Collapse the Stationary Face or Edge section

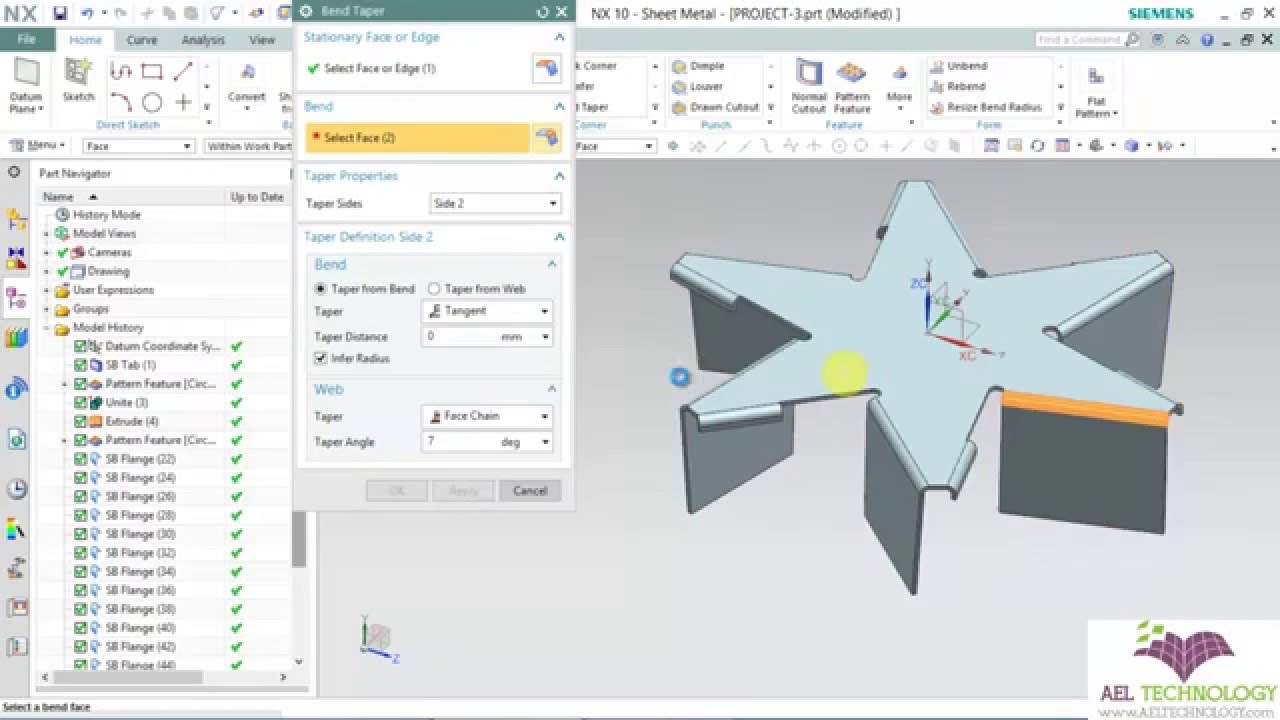(x=559, y=37)
